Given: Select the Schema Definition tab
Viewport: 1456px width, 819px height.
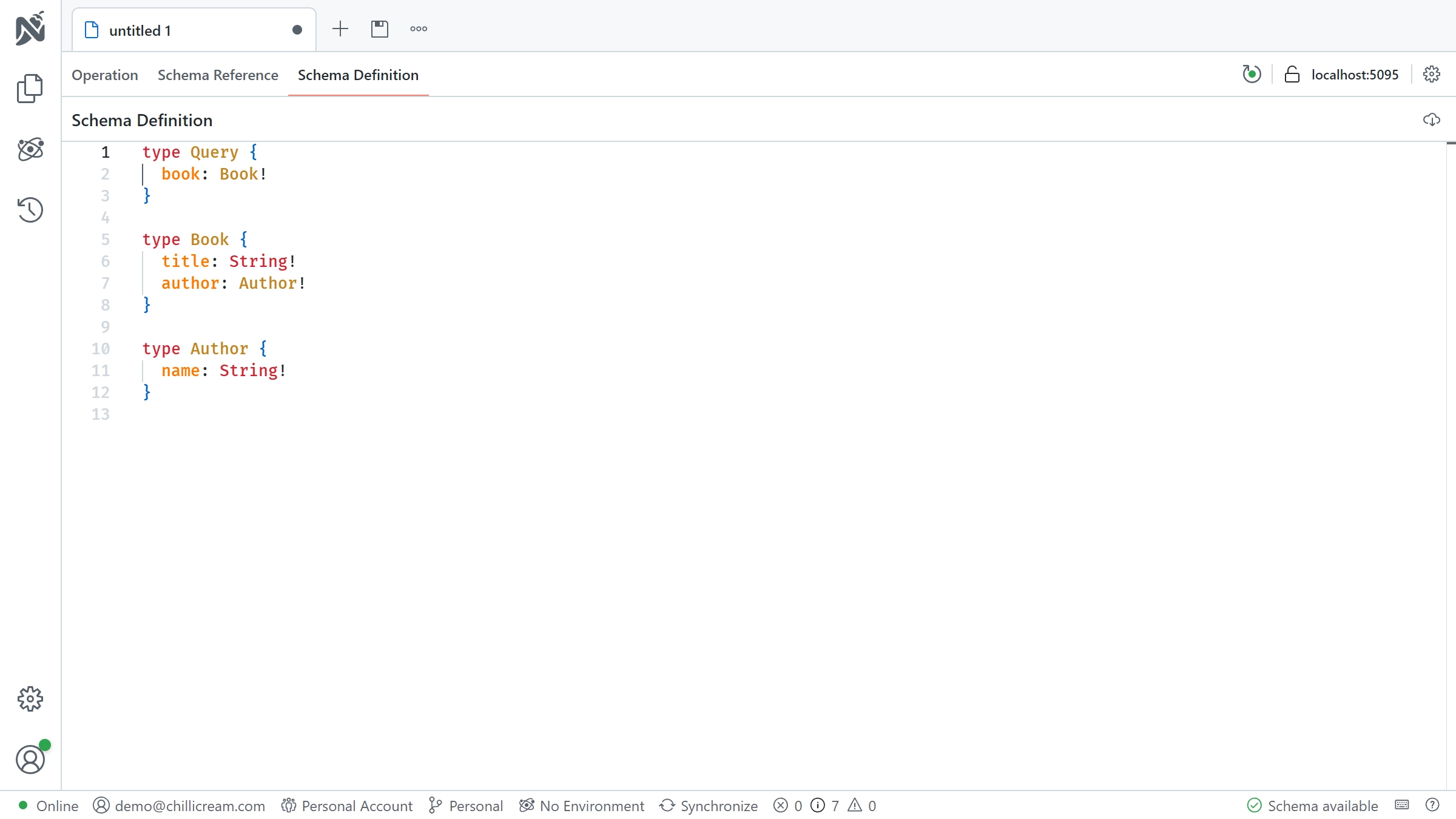Looking at the screenshot, I should (358, 75).
